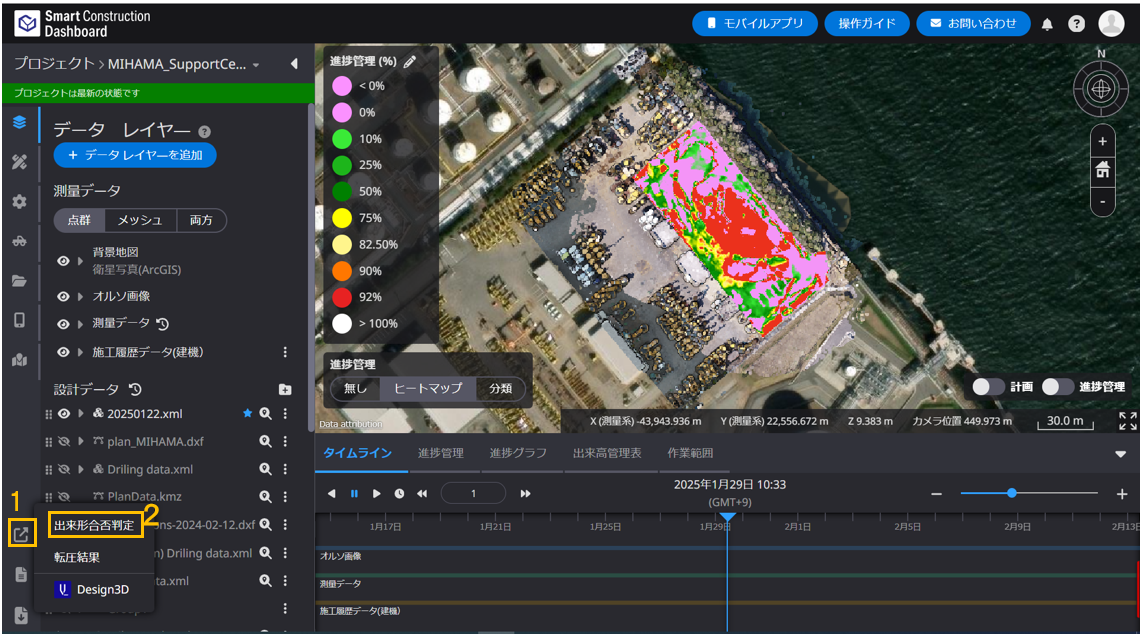Open the settings gear in sidebar
Viewport: 1144px width, 636px height.
click(x=20, y=202)
